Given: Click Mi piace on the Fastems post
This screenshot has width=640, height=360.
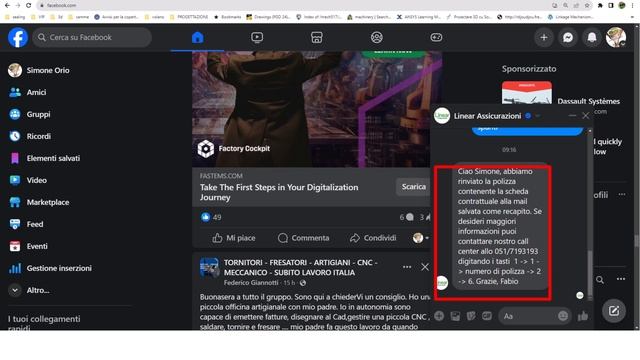Looking at the screenshot, I should tap(233, 238).
